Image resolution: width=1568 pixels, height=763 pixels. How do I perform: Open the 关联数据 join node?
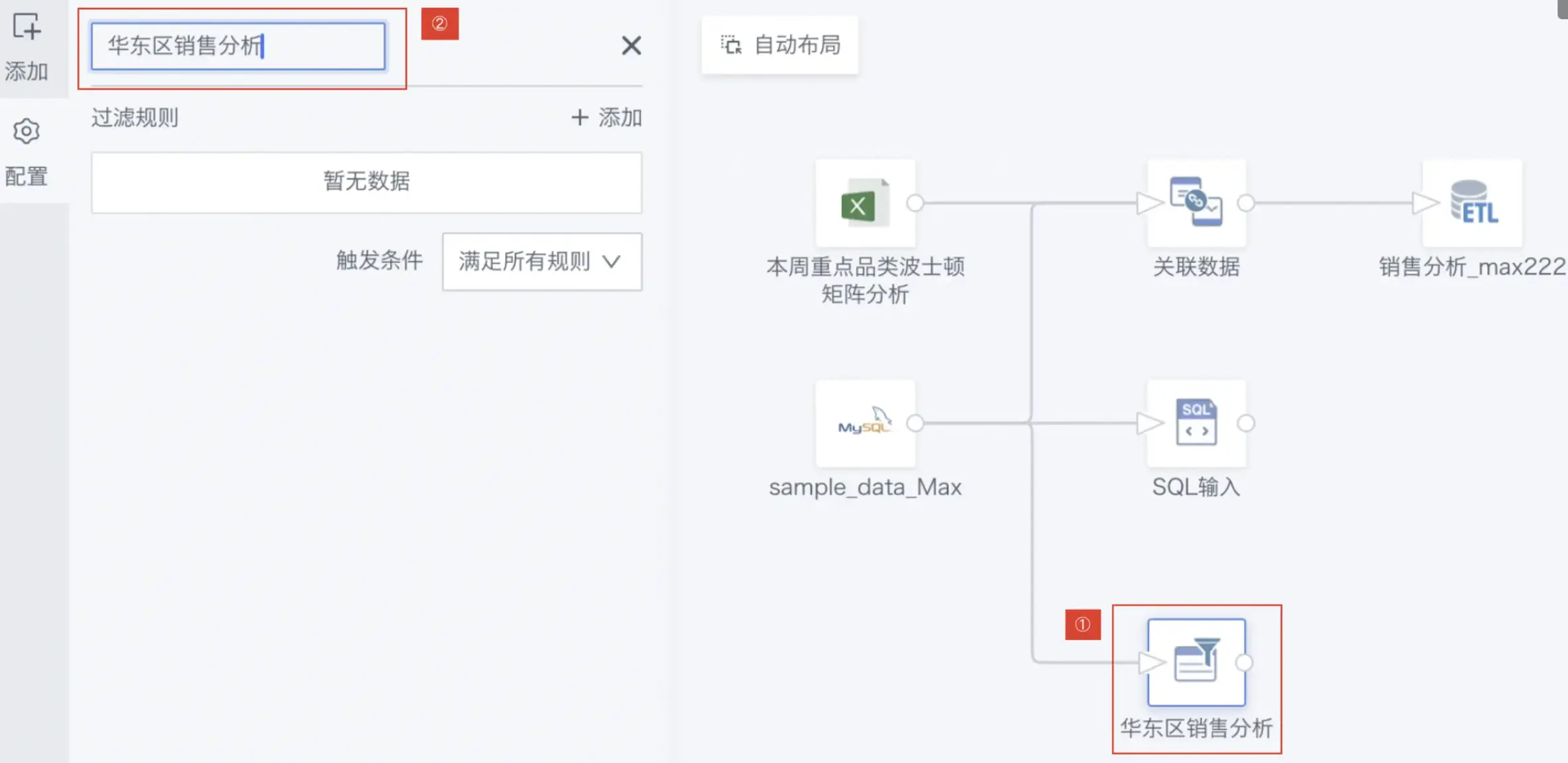(x=1197, y=203)
